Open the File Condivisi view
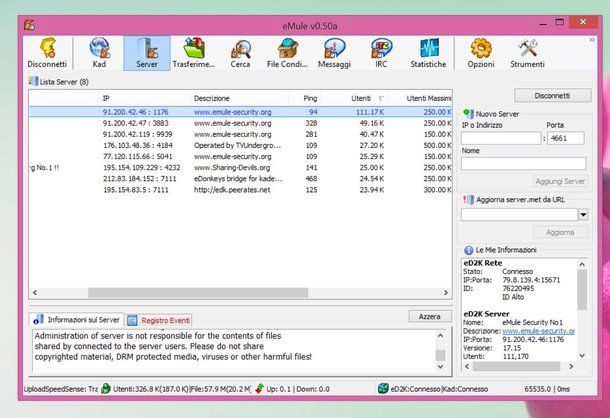610x418 pixels. coord(287,53)
